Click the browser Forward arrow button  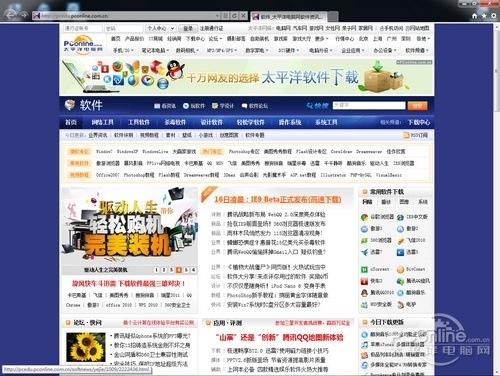click(x=24, y=15)
